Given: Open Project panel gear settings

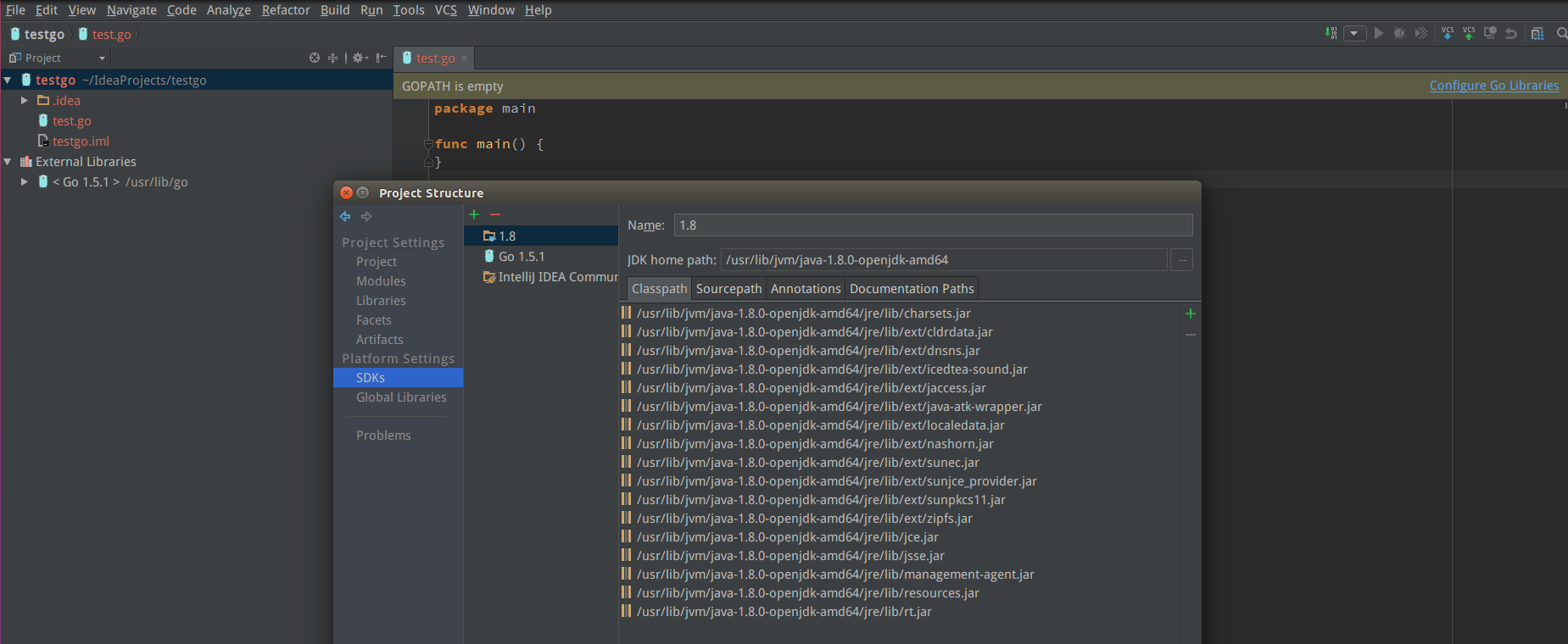Looking at the screenshot, I should click(360, 58).
